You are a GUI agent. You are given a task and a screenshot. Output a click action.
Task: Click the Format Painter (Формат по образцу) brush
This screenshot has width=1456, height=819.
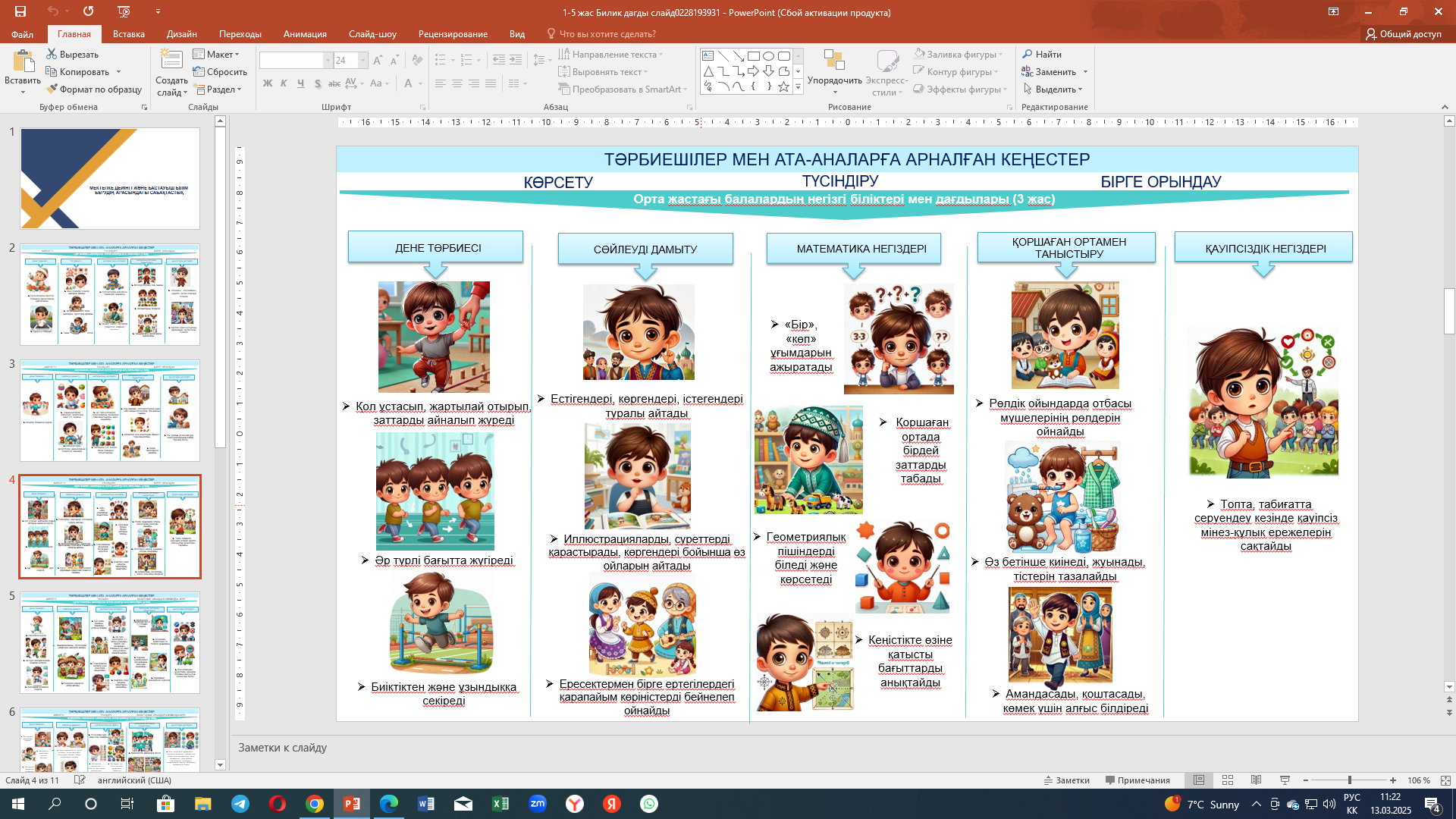52,89
